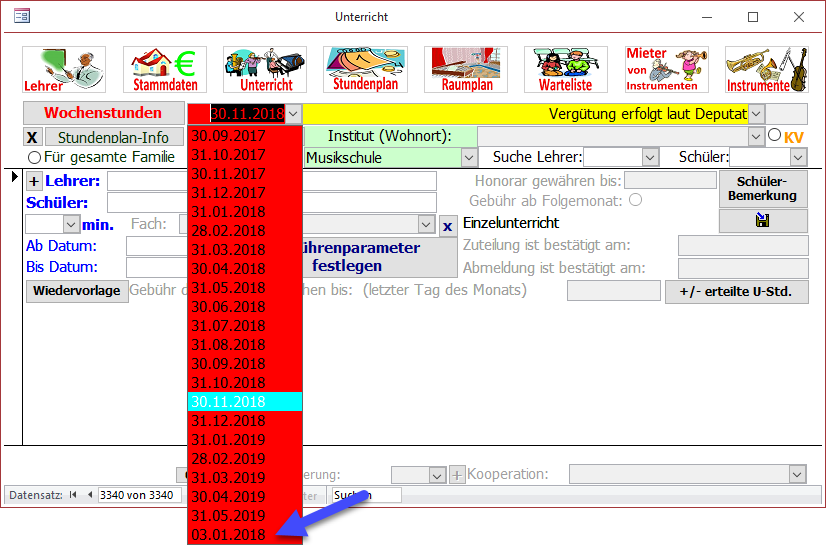Open the Stundenplan icon

[x=365, y=69]
